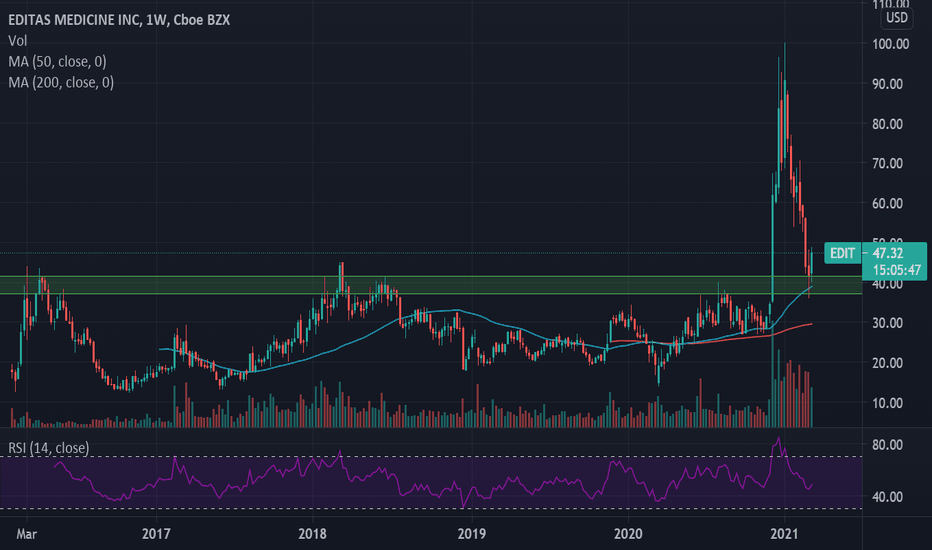Click the 2017 date axis label
The height and width of the screenshot is (550, 932).
click(156, 534)
